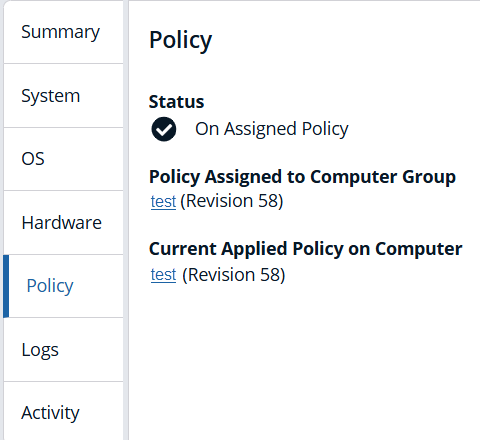
Task: Switch to the System tab
Action: pos(63,96)
